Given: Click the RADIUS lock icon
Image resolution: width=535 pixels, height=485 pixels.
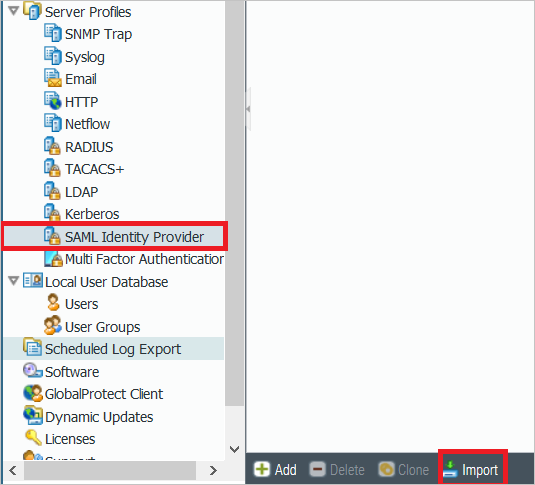Looking at the screenshot, I should tap(53, 146).
